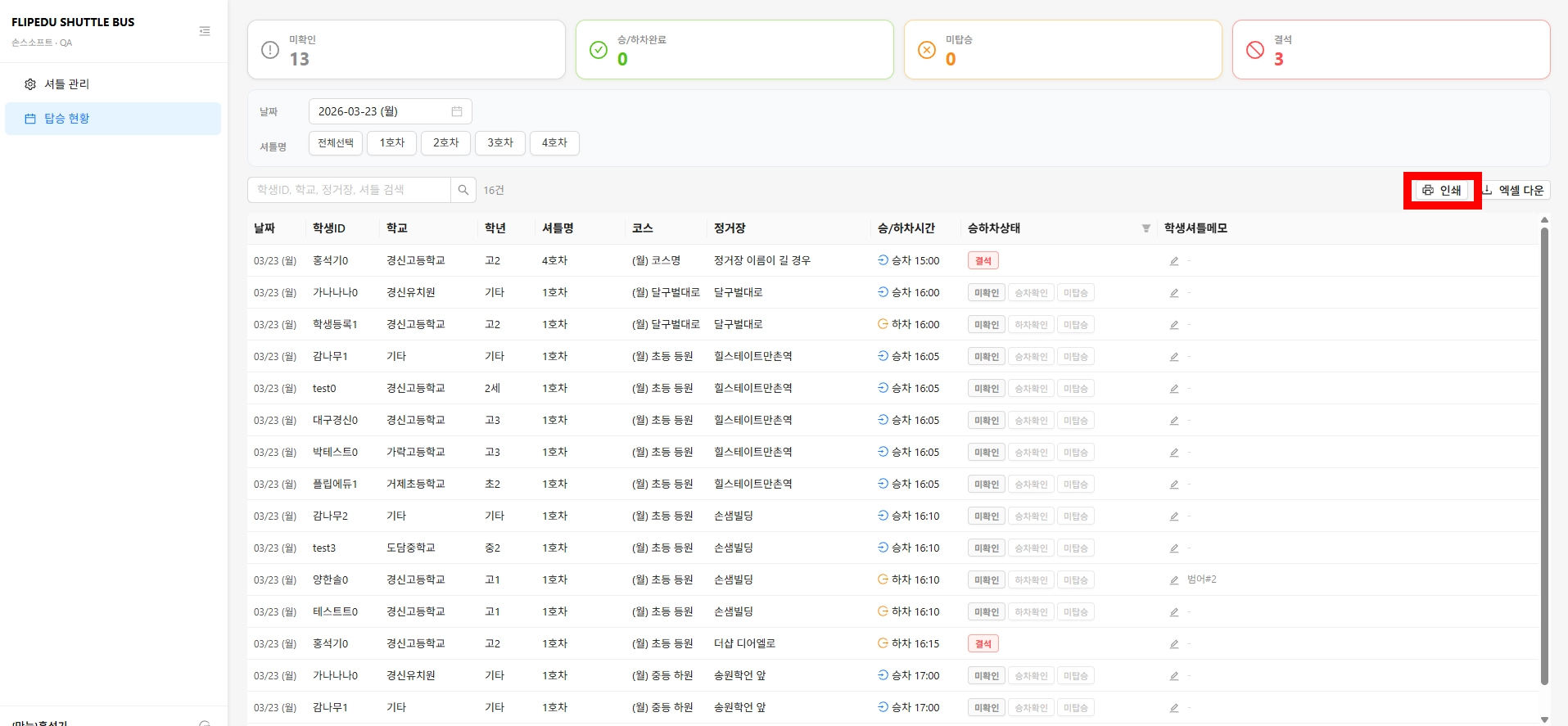The height and width of the screenshot is (726, 1568).
Task: Edit shuttle memo for 학생등록1 row
Action: (1174, 325)
